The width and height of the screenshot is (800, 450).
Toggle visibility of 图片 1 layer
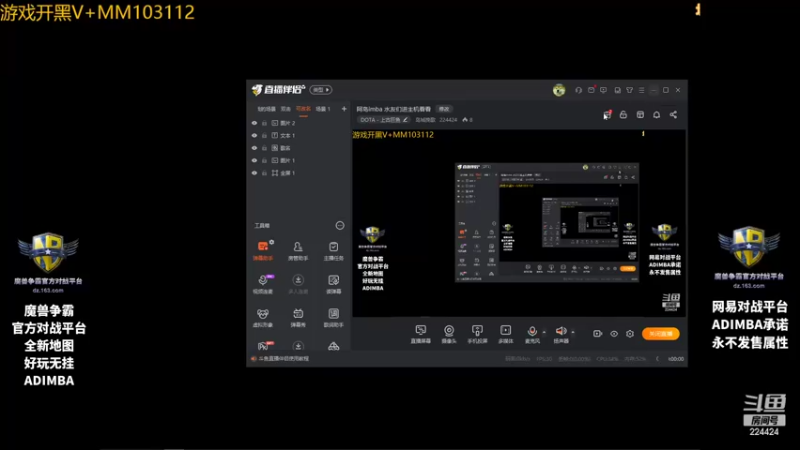coord(255,160)
